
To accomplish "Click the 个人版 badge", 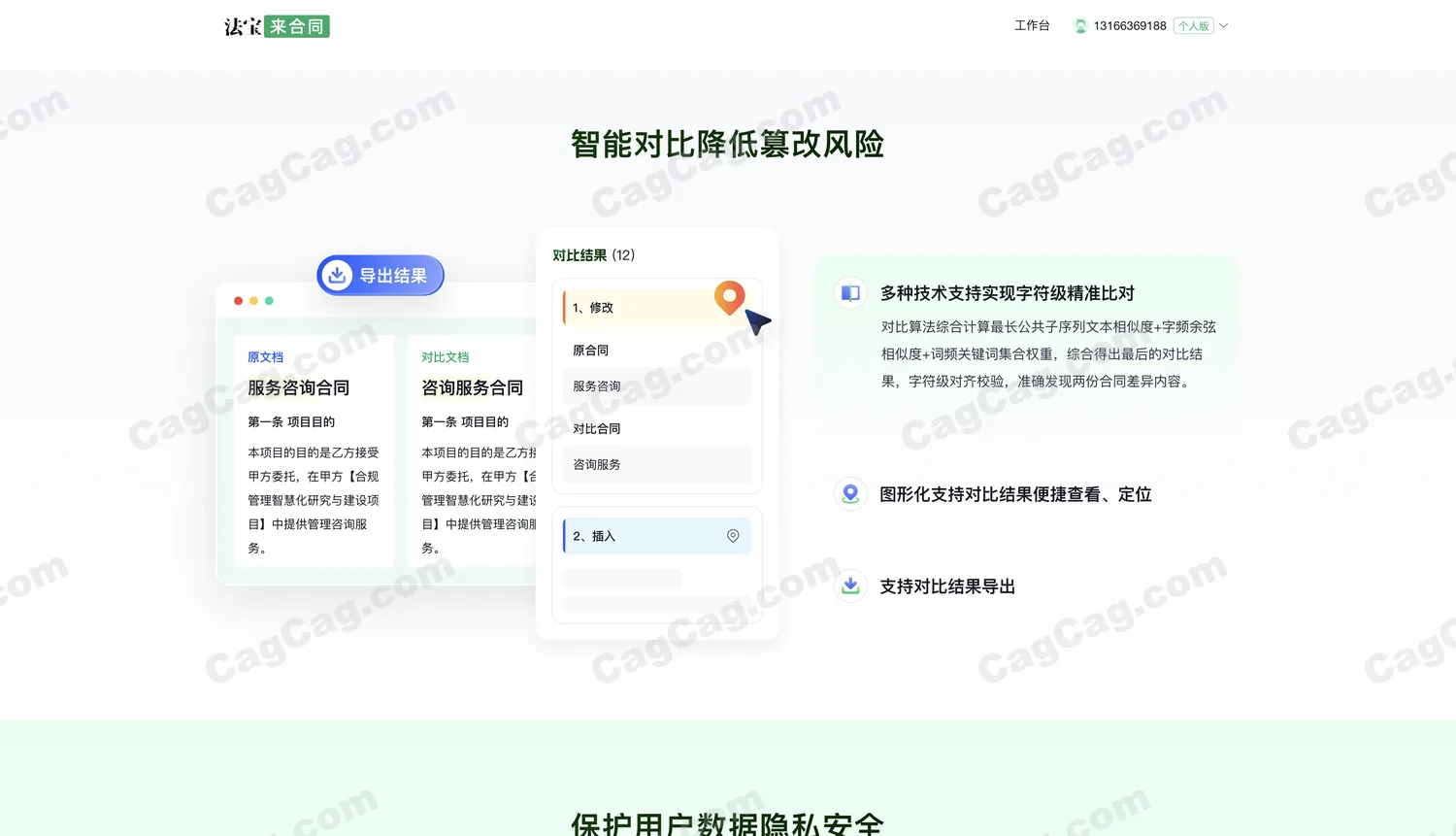I will [1194, 26].
